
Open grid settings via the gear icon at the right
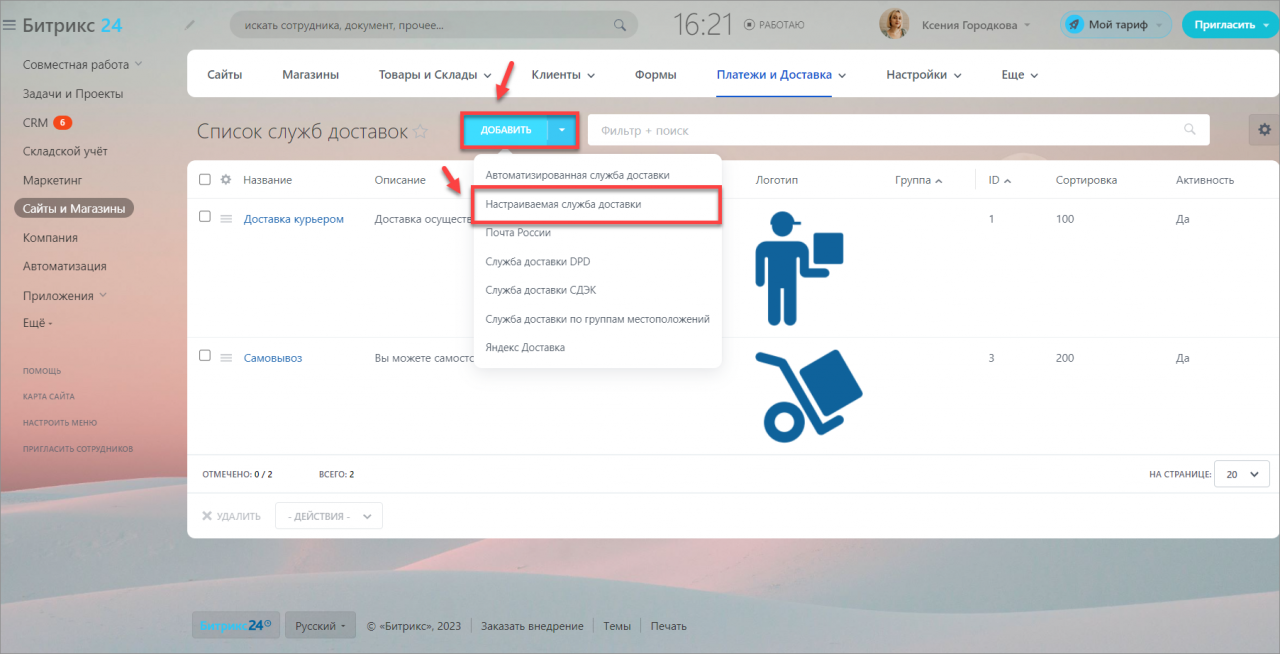[1264, 130]
